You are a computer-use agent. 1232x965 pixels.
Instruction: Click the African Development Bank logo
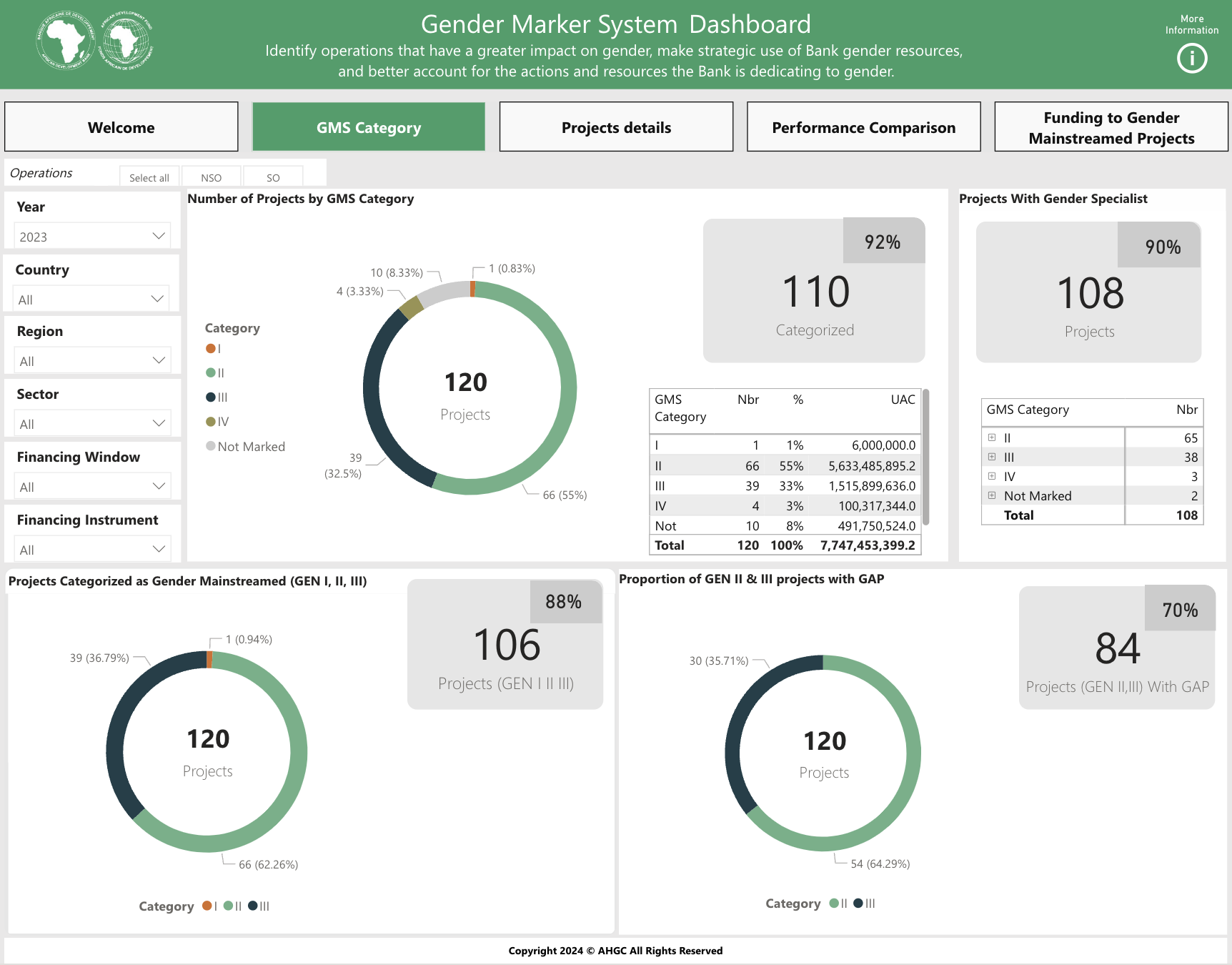point(94,41)
